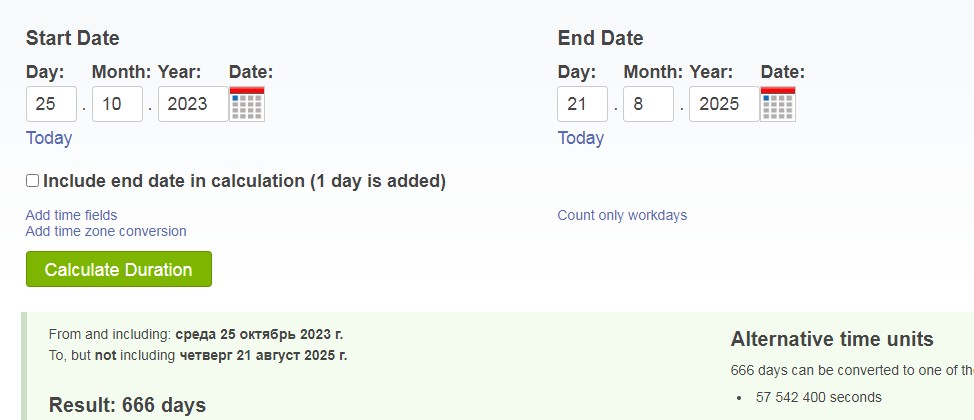Switch to 'Count only workdays' link

(622, 215)
